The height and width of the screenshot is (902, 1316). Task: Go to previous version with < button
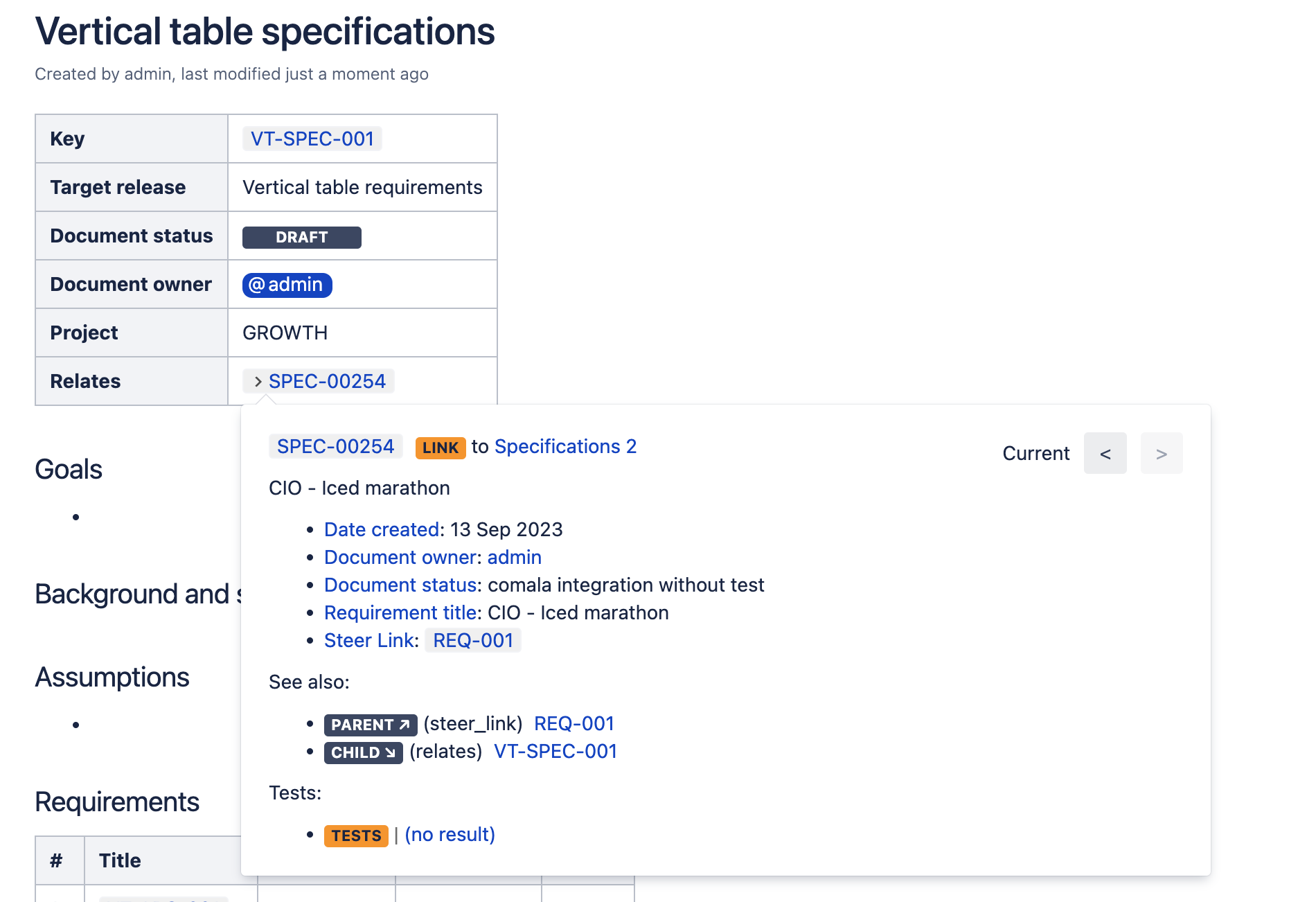(x=1105, y=454)
